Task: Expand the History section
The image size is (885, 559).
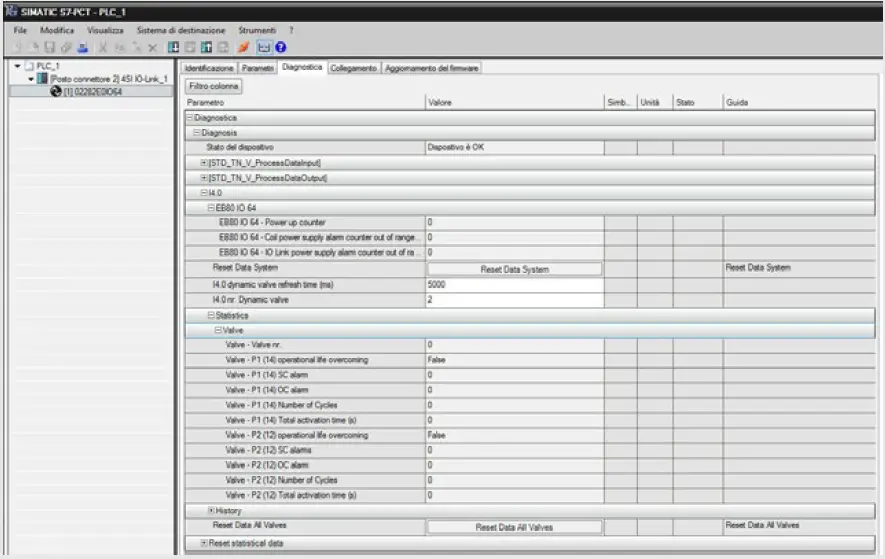Action: click(210, 511)
